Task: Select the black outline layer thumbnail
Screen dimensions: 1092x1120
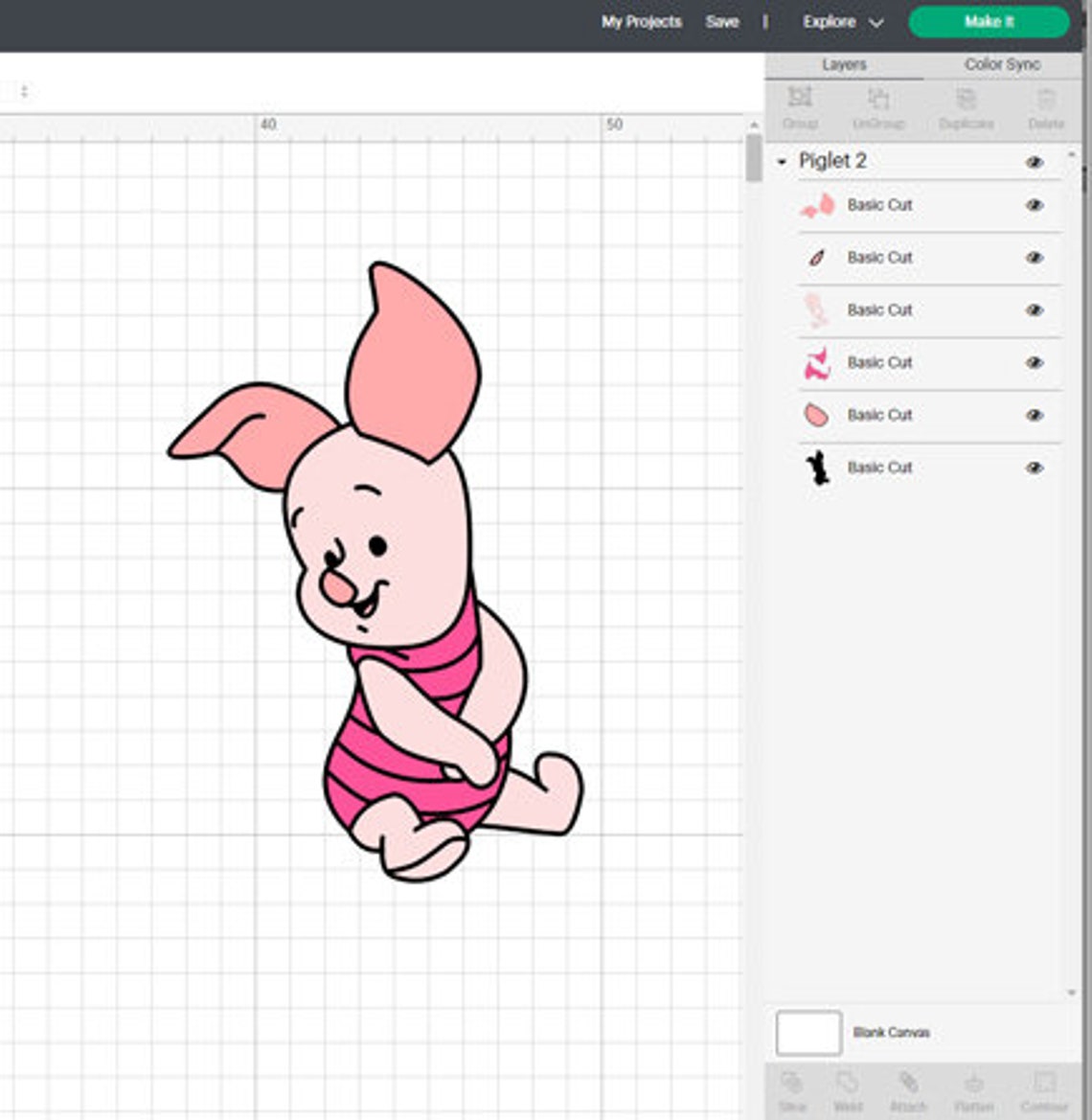Action: click(x=817, y=468)
